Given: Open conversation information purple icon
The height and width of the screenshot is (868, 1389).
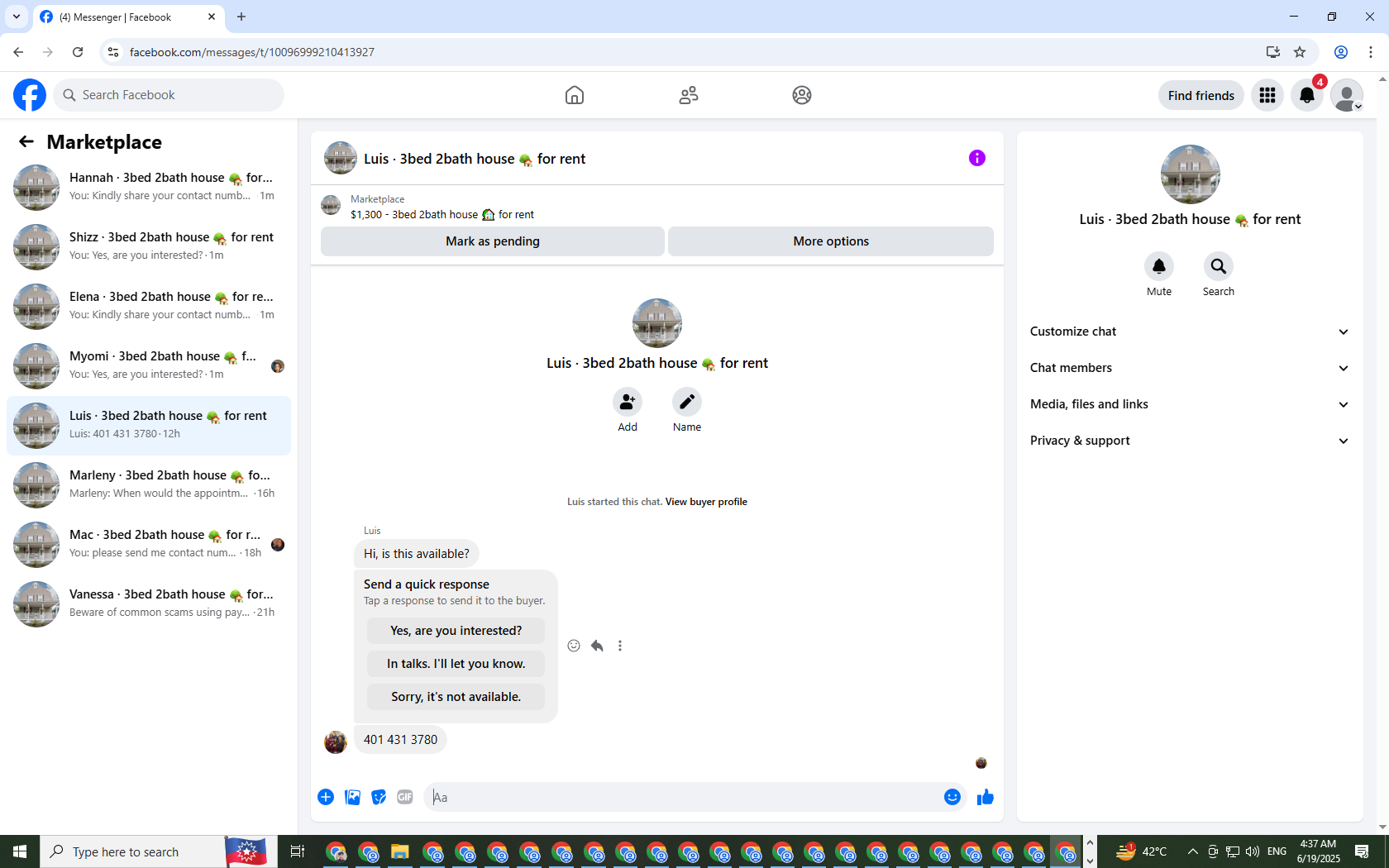Looking at the screenshot, I should 977,158.
